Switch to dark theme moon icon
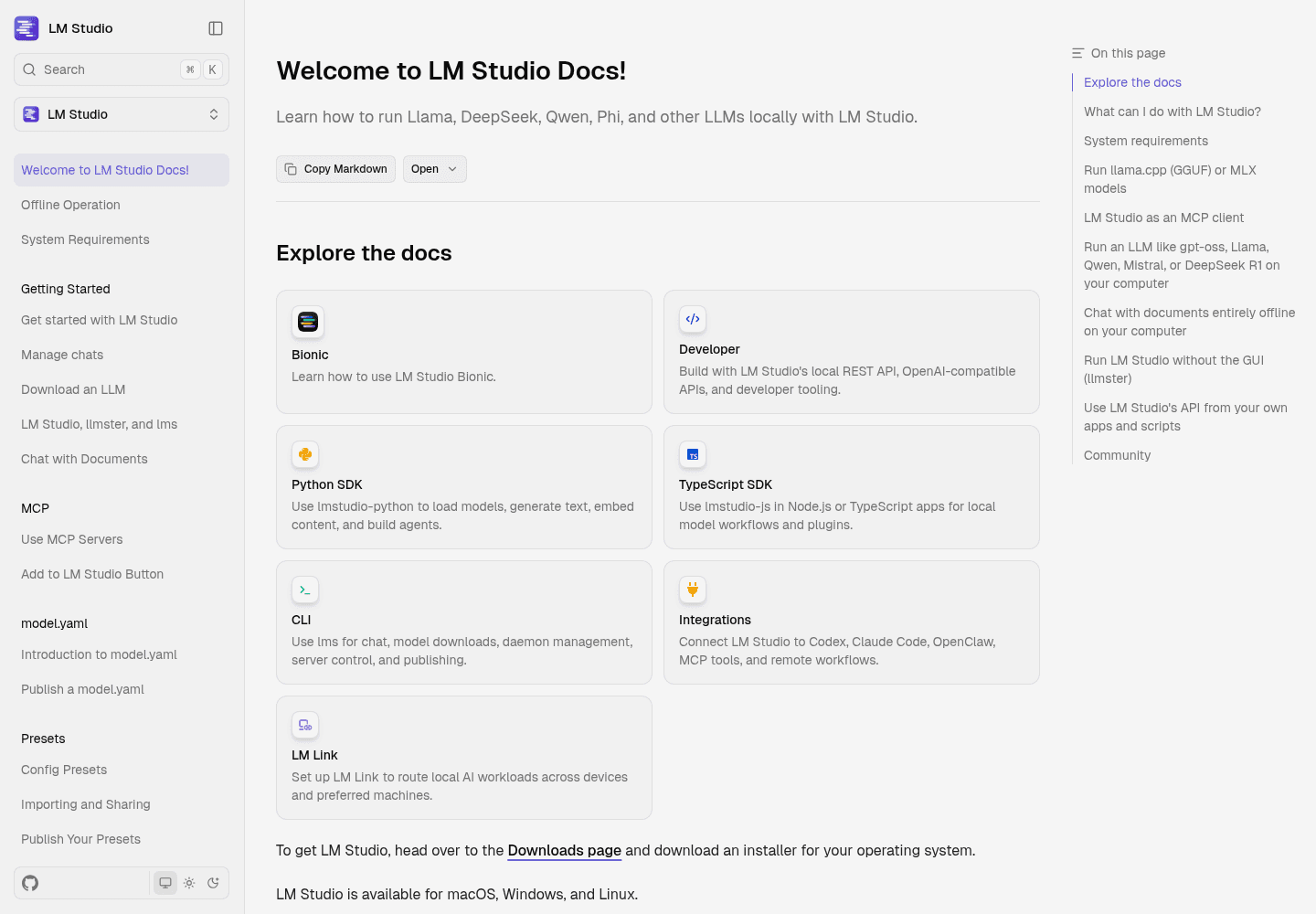Viewport: 1316px width, 914px height. coord(213,883)
